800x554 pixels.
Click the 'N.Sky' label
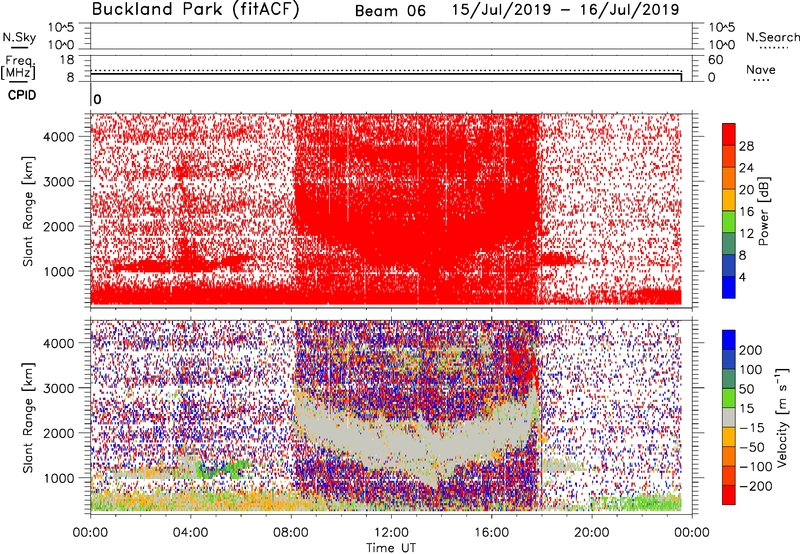pos(19,37)
